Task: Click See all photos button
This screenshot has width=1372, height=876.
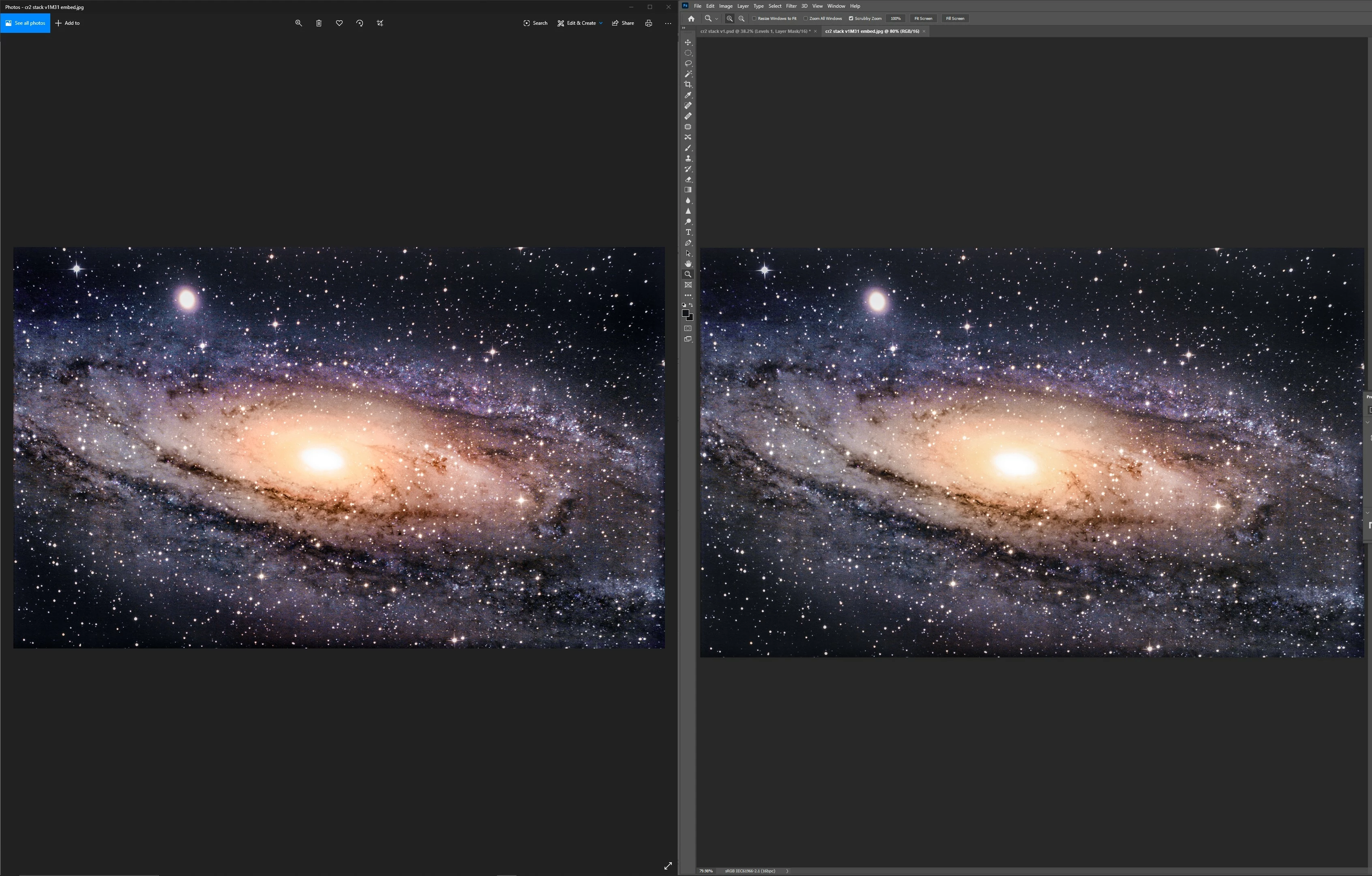Action: click(25, 24)
